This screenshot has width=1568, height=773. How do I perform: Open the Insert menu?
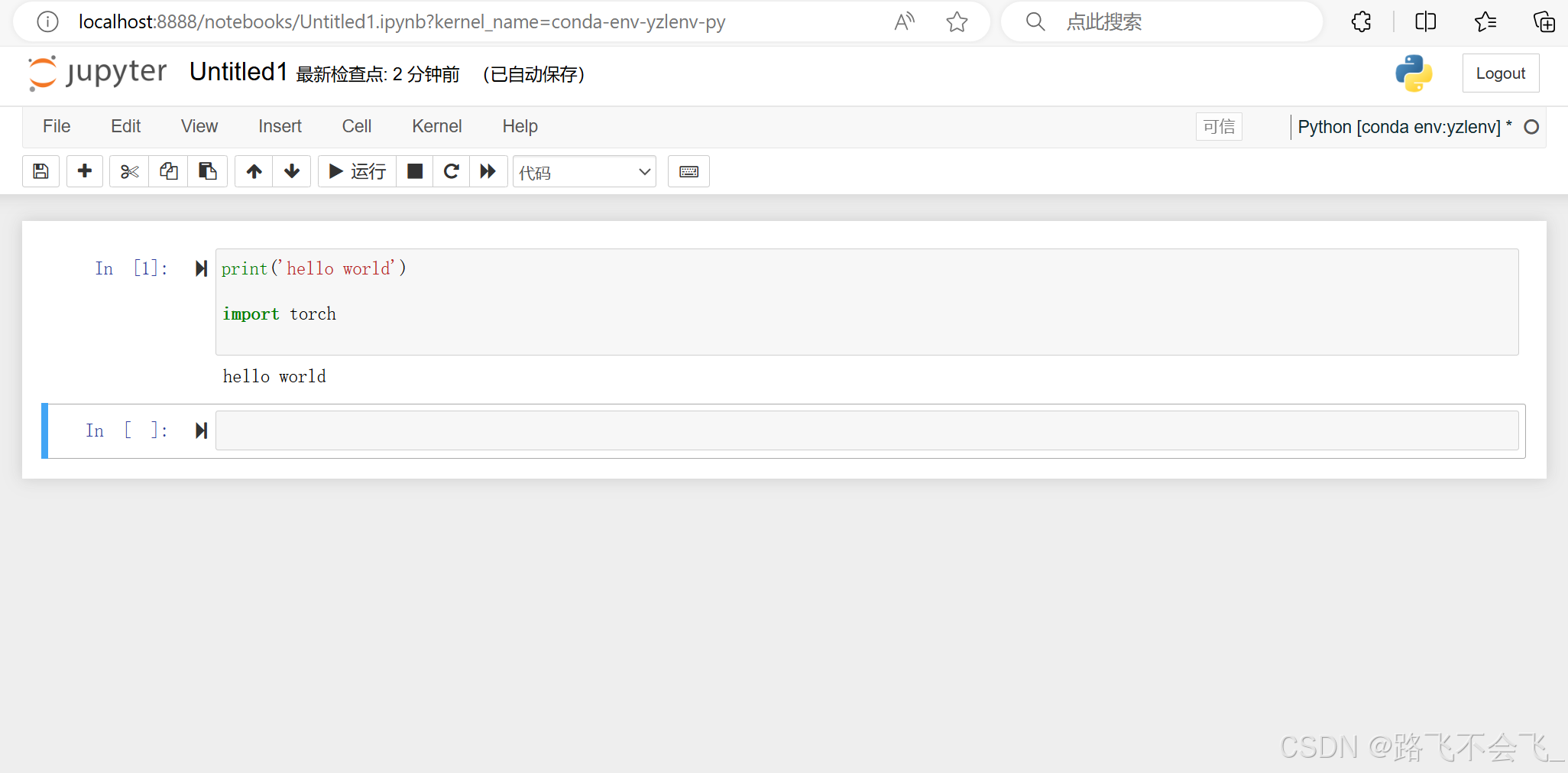point(280,126)
